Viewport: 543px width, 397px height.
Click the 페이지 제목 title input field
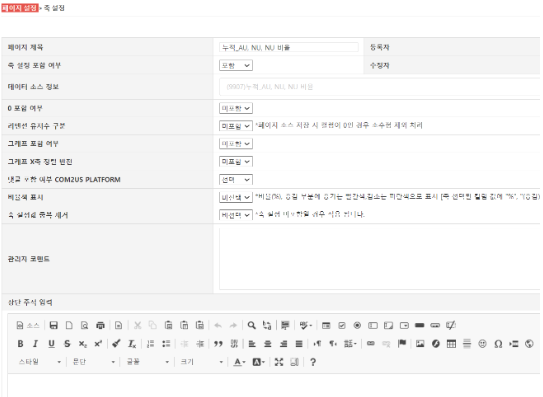click(x=289, y=47)
